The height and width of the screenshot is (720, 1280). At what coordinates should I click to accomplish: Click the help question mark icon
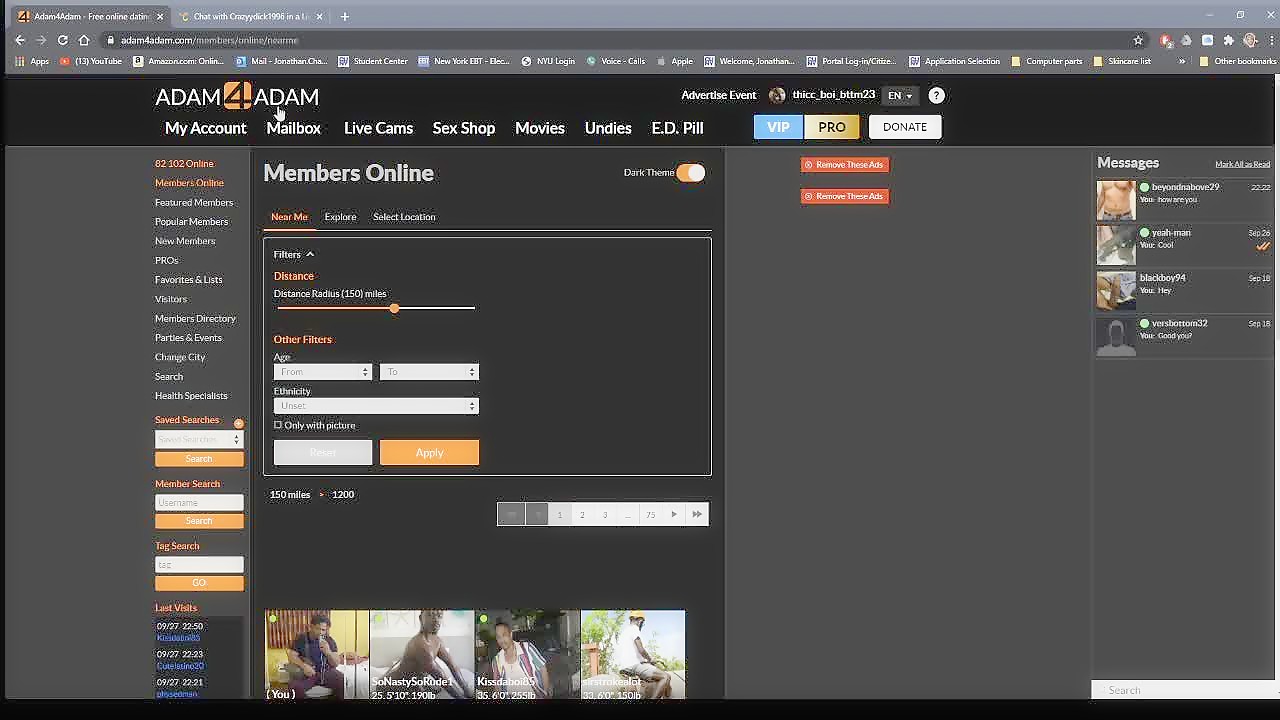[x=936, y=96]
